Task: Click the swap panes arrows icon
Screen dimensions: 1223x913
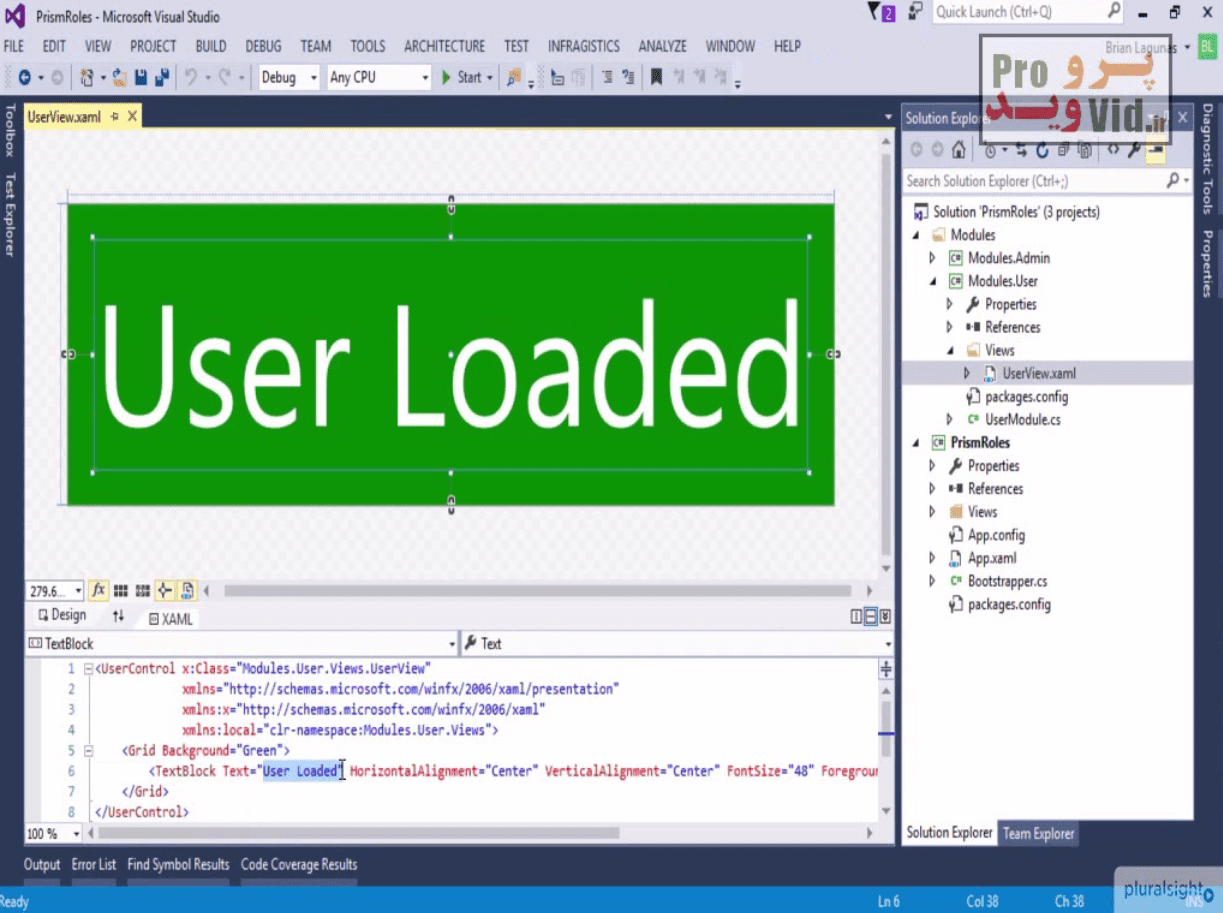Action: (x=118, y=616)
